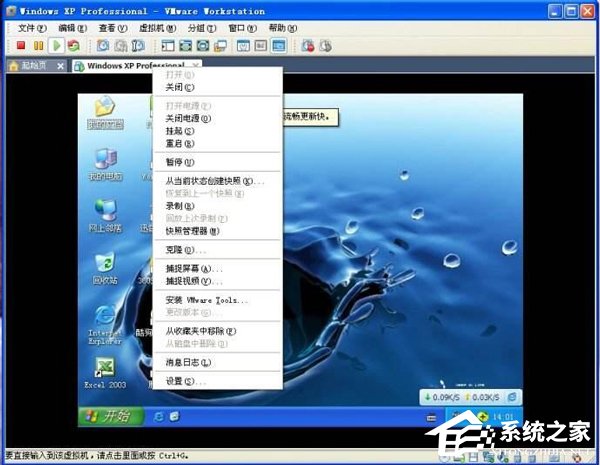Viewport: 600px width, 465px height.
Task: Click the Excel 2003 desktop shortcut
Action: point(105,373)
